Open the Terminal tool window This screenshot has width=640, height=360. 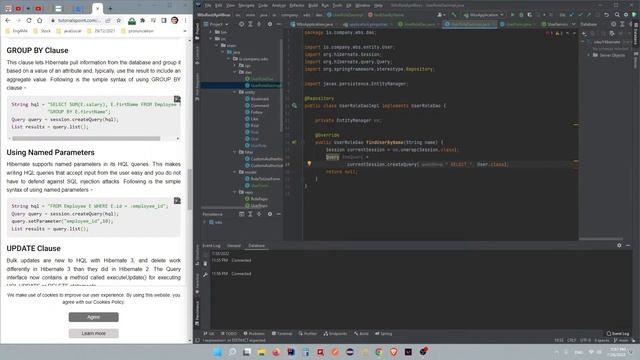pyautogui.click(x=282, y=333)
